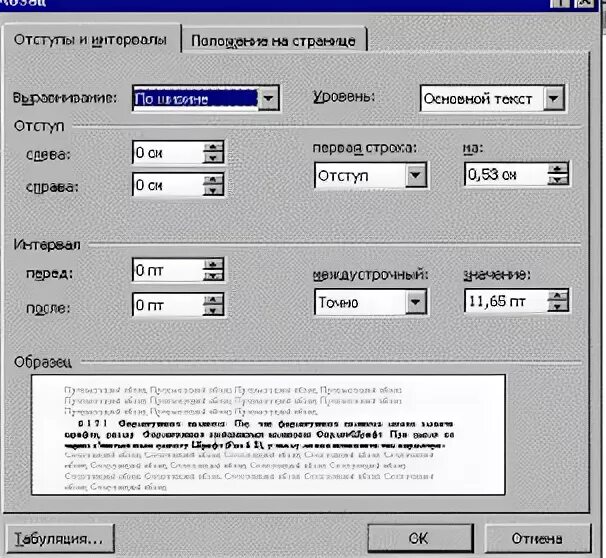Click the Уровень label
The height and width of the screenshot is (558, 606).
click(344, 96)
